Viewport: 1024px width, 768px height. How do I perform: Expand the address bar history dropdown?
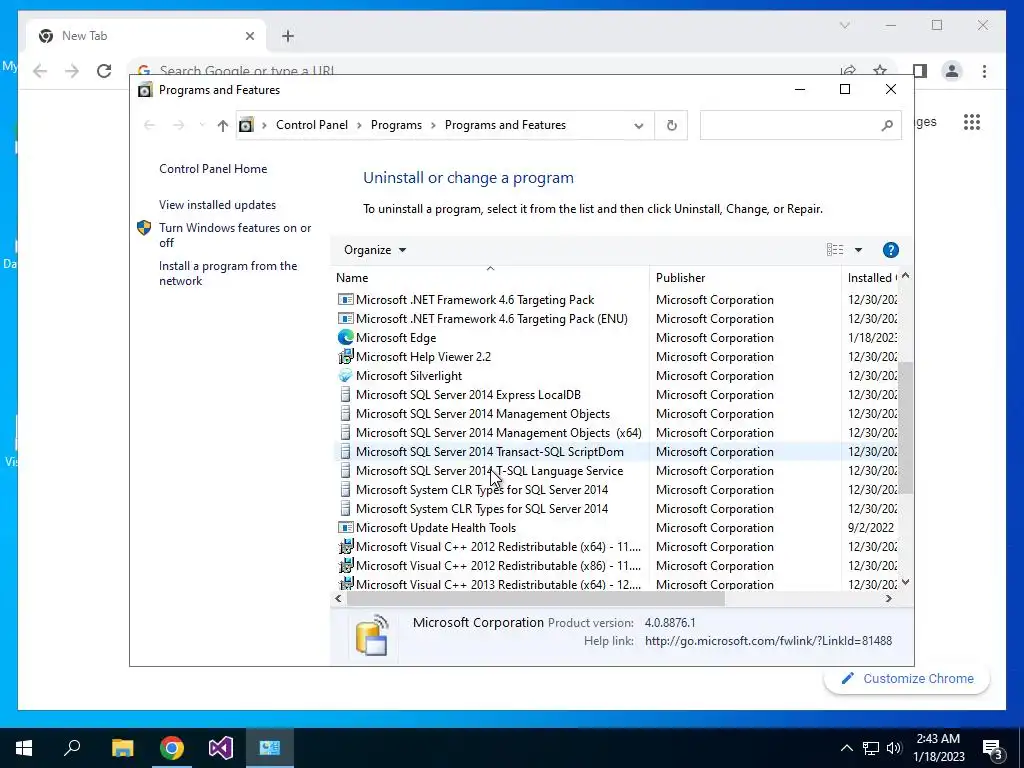(x=639, y=125)
